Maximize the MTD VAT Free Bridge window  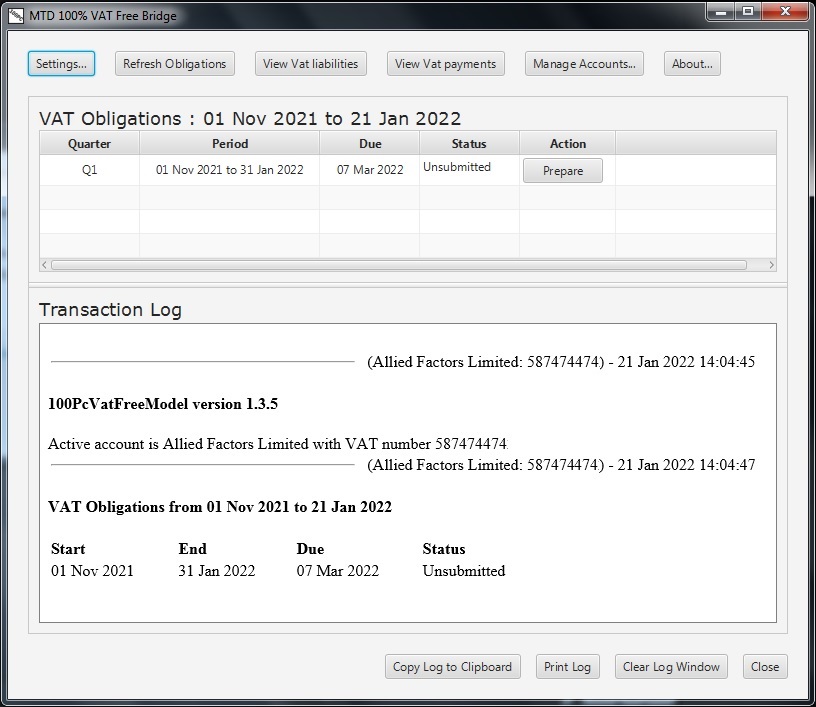[748, 11]
